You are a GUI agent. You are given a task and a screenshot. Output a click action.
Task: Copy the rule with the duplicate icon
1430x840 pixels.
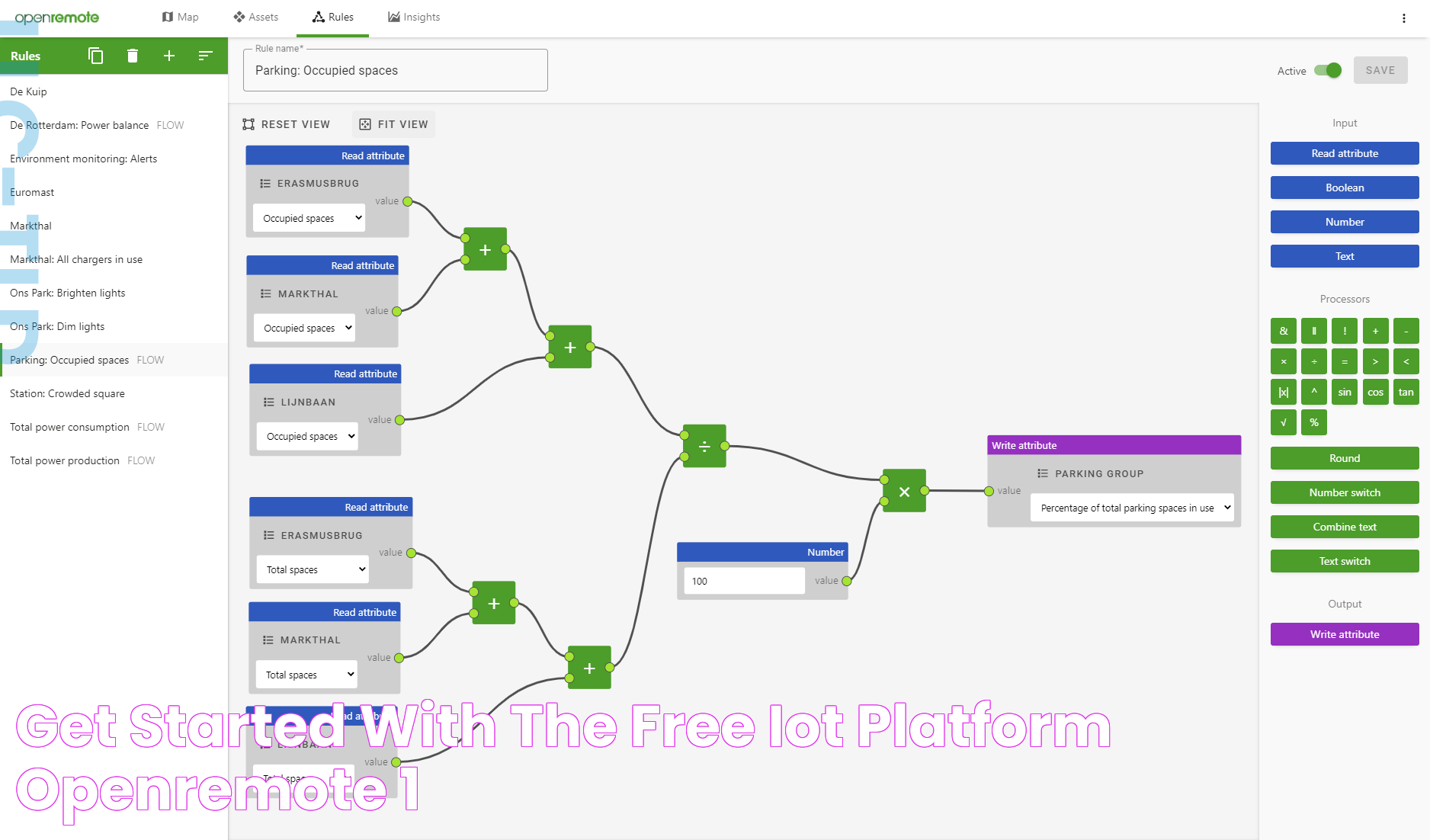click(x=95, y=56)
